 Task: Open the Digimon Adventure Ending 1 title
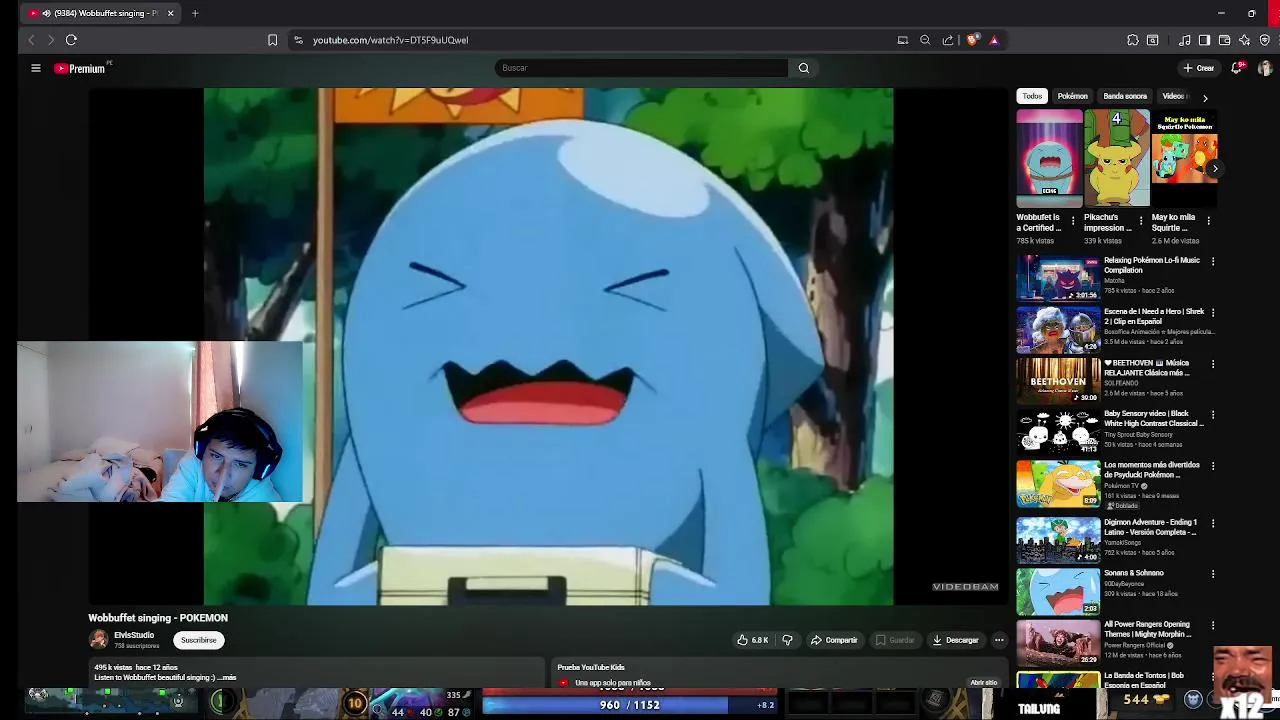pyautogui.click(x=1150, y=527)
